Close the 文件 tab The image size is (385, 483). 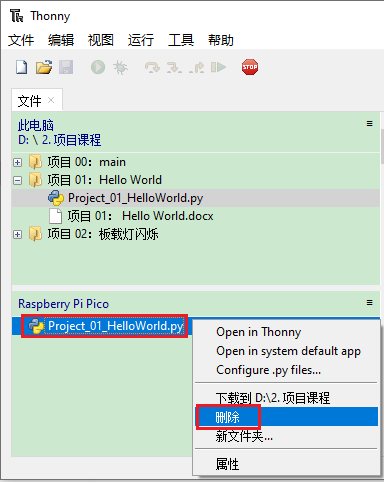tap(51, 100)
